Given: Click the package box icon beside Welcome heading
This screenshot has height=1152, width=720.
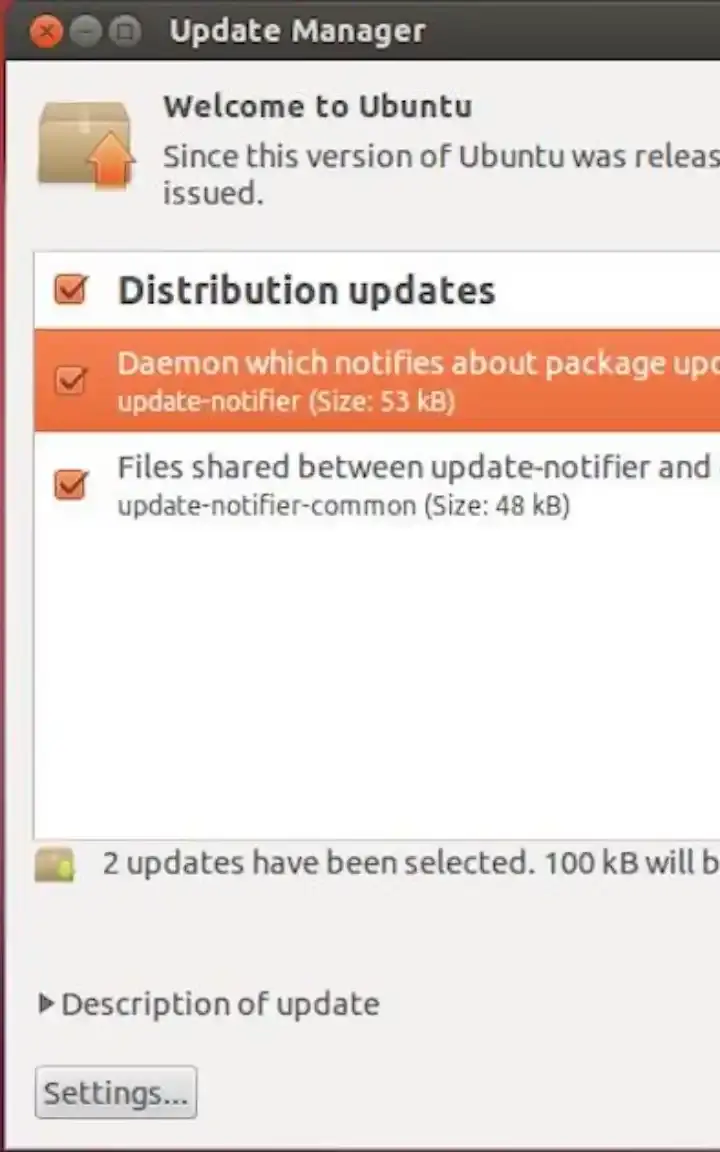Looking at the screenshot, I should (85, 145).
